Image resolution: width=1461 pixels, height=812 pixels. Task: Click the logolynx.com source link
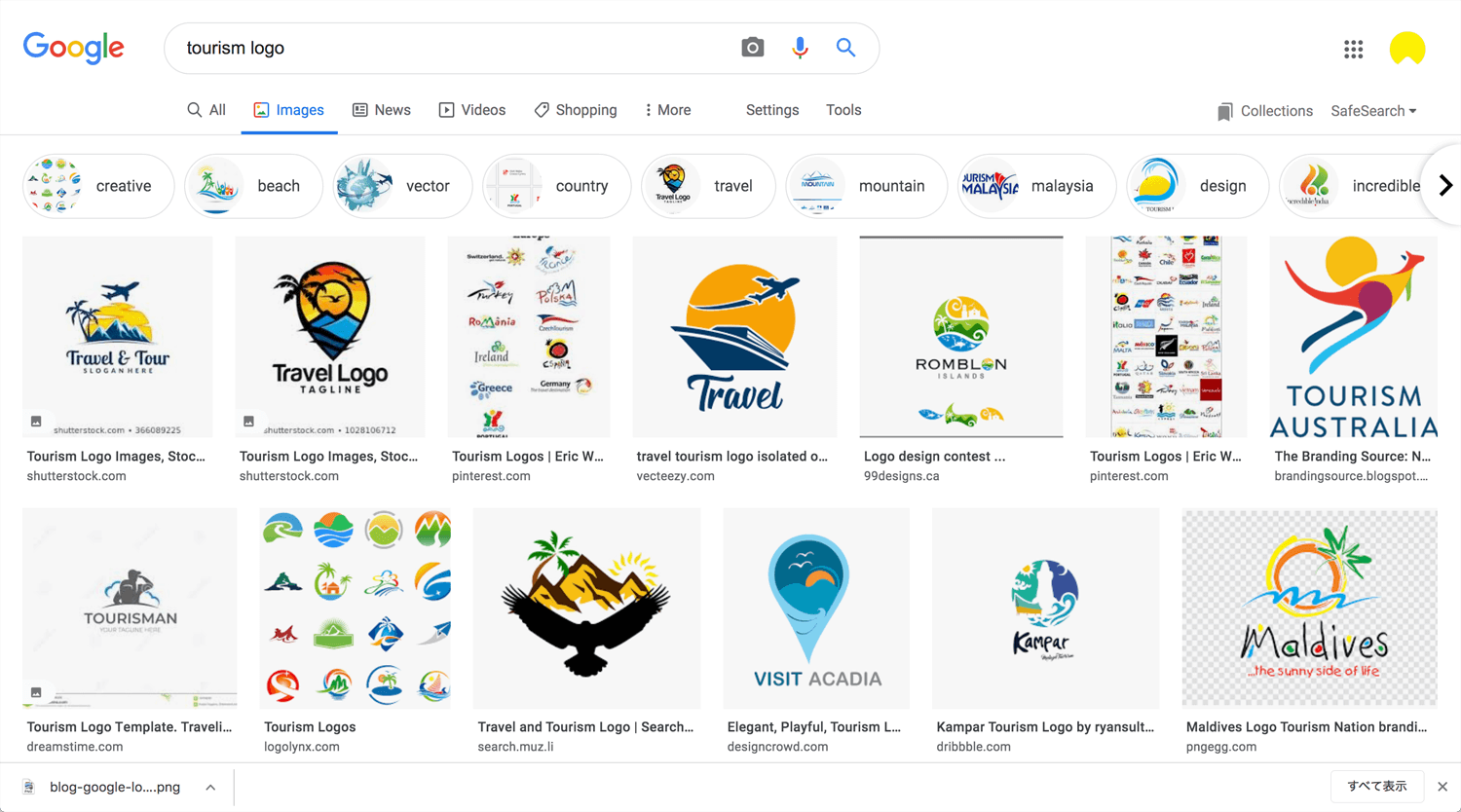coord(302,747)
